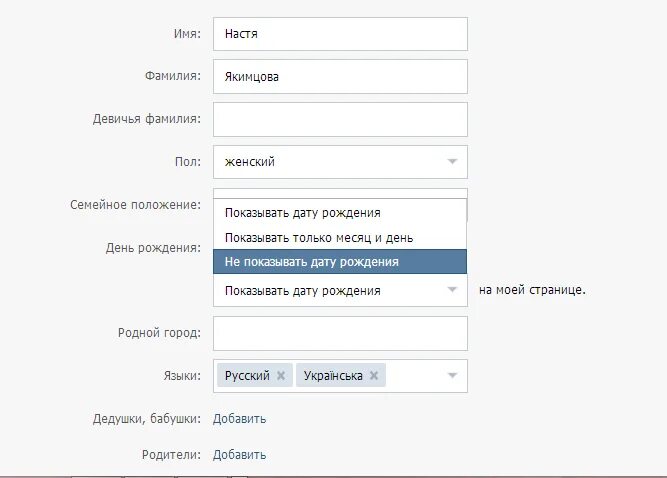The height and width of the screenshot is (478, 667).
Task: Remove the Русский language tag
Action: click(281, 376)
